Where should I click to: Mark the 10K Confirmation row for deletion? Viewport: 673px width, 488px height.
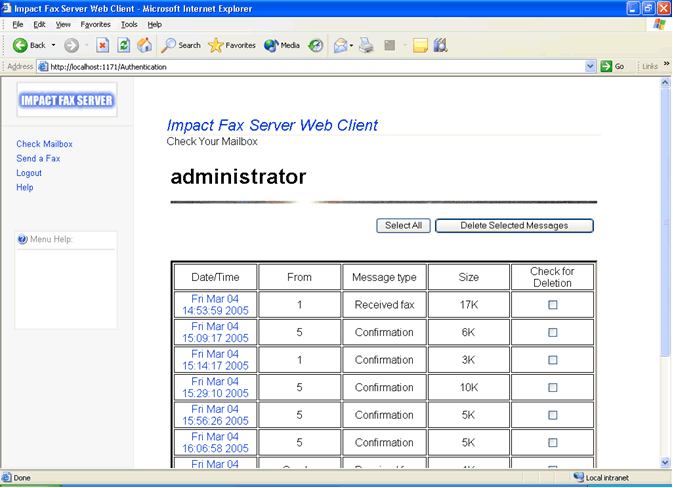tap(552, 388)
